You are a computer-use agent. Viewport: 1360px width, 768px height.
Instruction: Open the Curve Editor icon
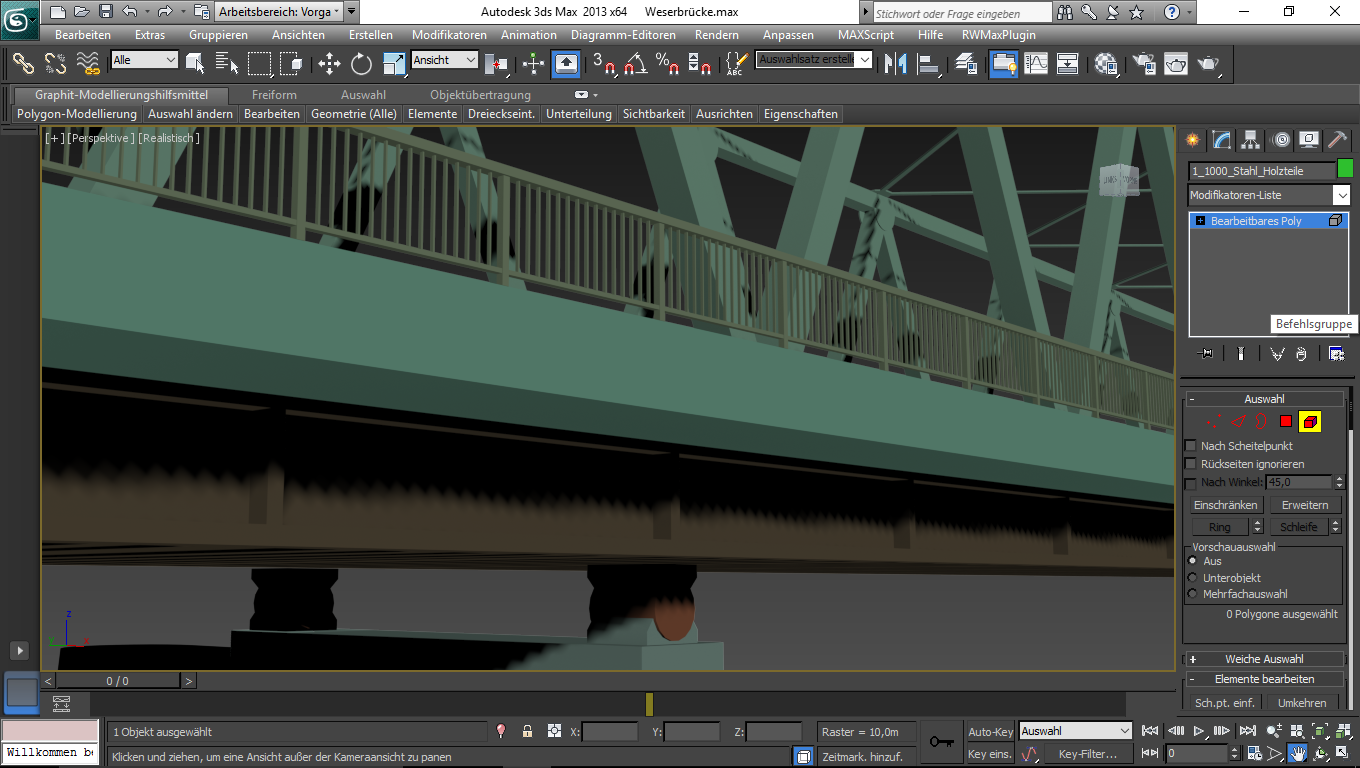point(1035,64)
